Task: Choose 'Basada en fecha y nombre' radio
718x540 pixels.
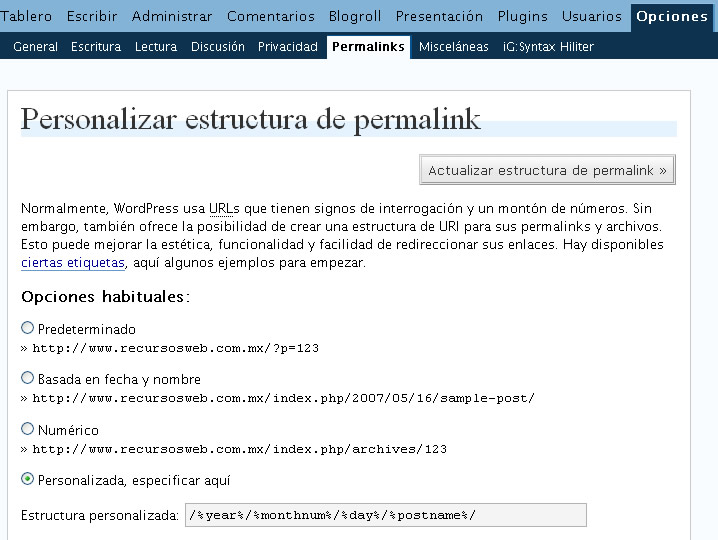Action: click(27, 377)
